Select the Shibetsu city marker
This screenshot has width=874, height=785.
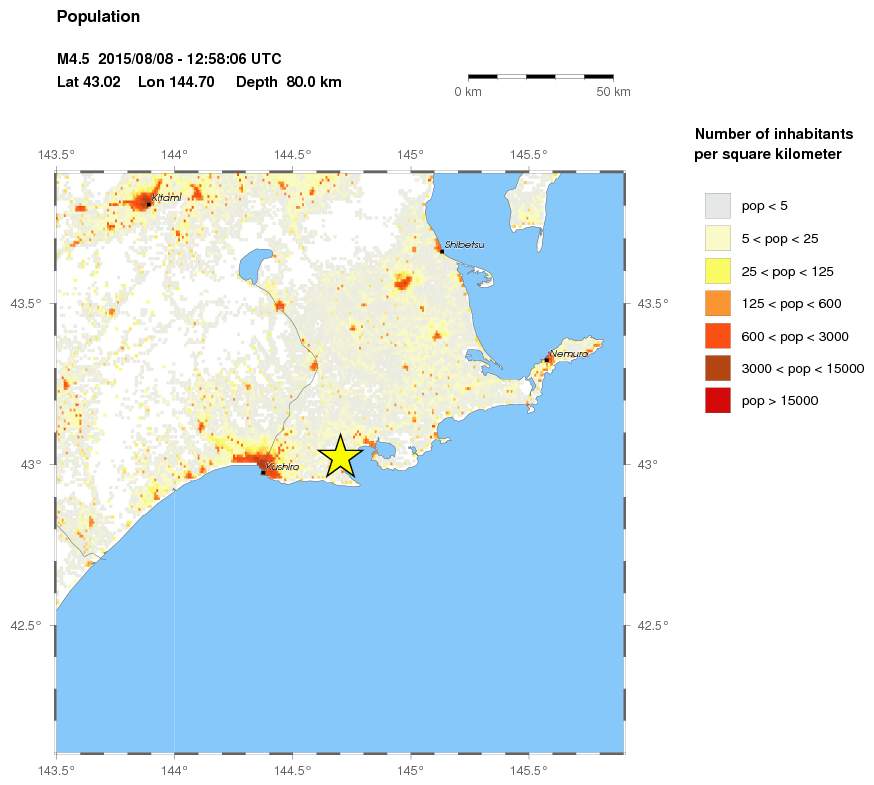[x=441, y=251]
